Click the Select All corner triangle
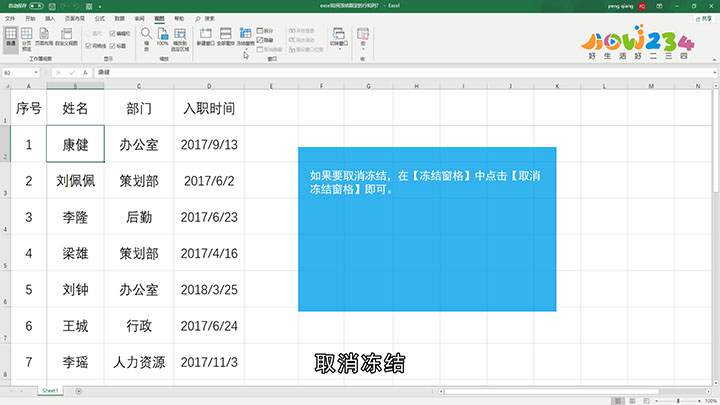The image size is (720, 405). pos(6,86)
